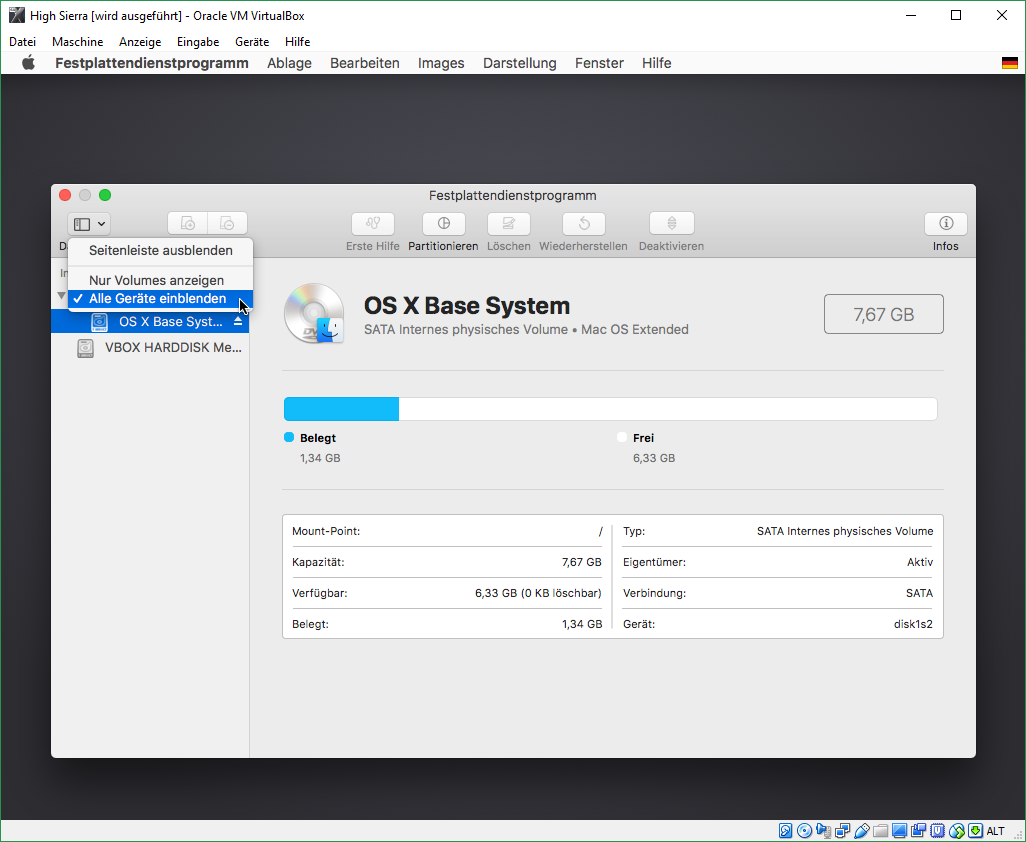
Task: Click the German flag input source icon
Action: (1010, 63)
